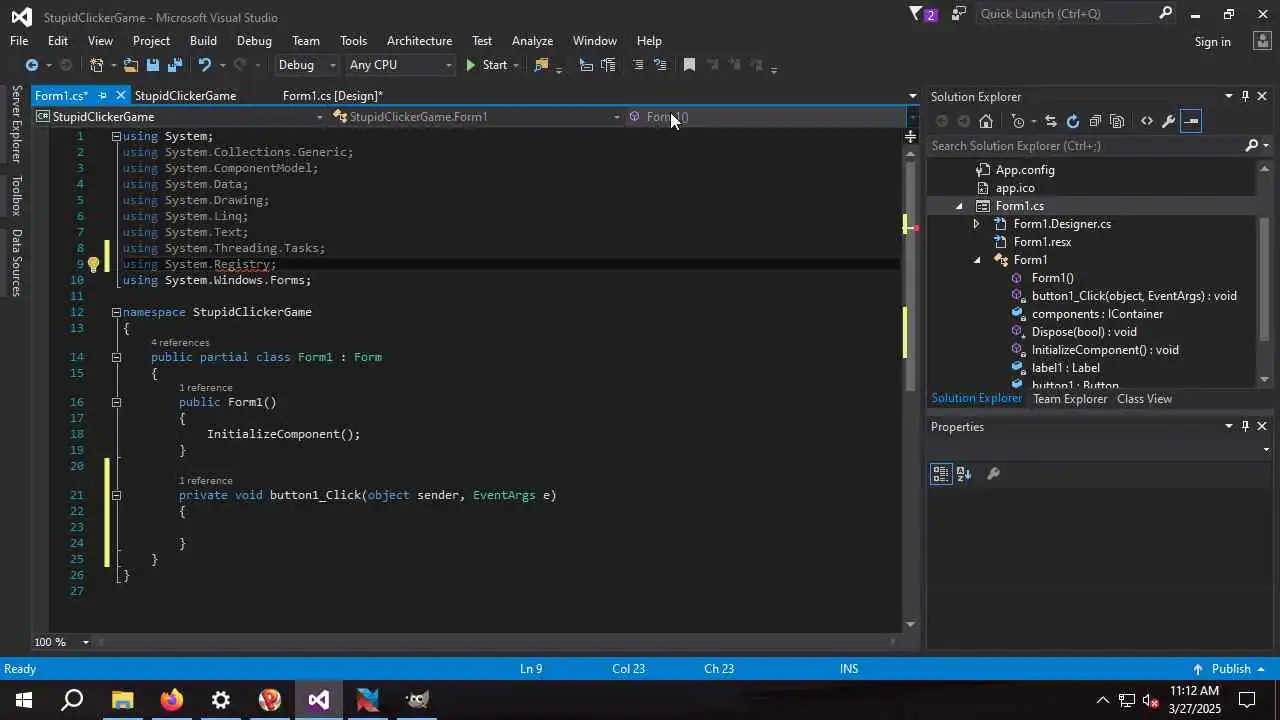Switch to the StupidClickerGame document tab

point(185,96)
